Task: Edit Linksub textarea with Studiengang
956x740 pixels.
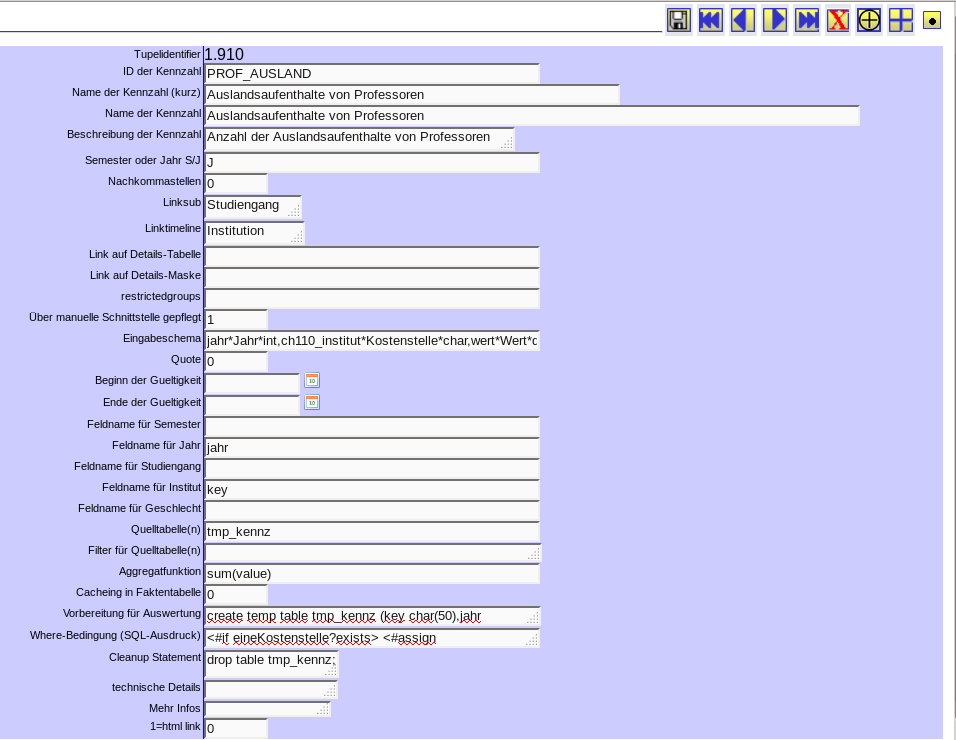Action: pos(253,207)
